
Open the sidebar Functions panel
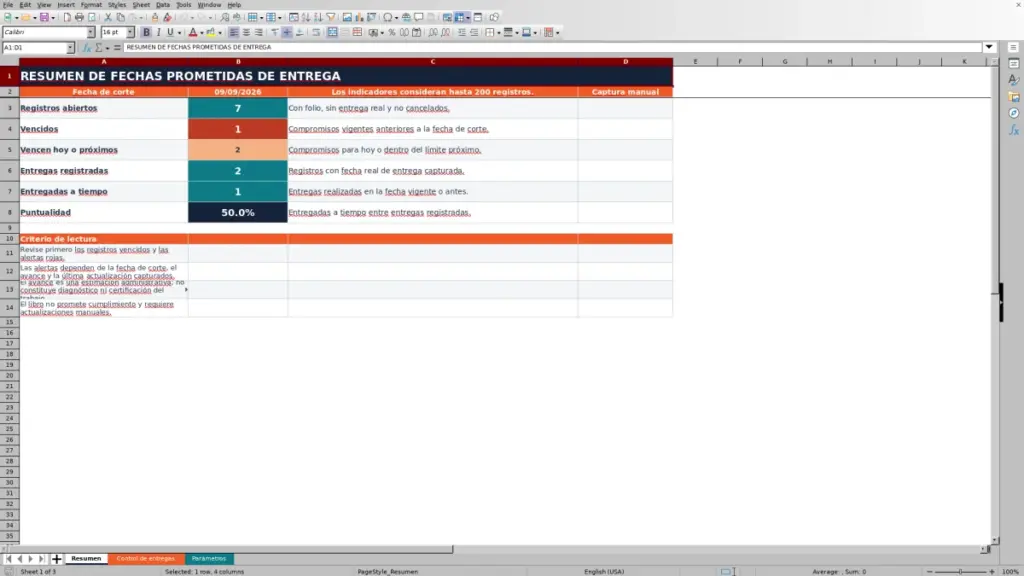(x=1014, y=131)
